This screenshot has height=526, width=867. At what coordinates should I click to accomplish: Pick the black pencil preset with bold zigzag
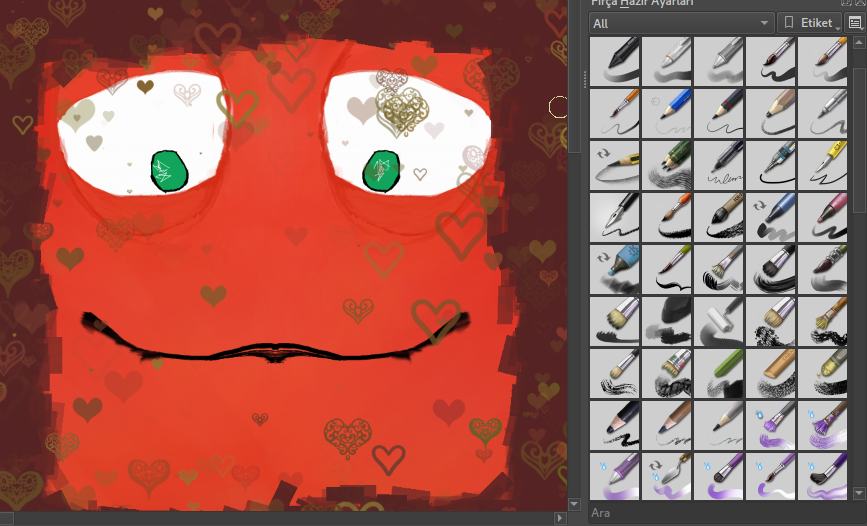[x=615, y=425]
